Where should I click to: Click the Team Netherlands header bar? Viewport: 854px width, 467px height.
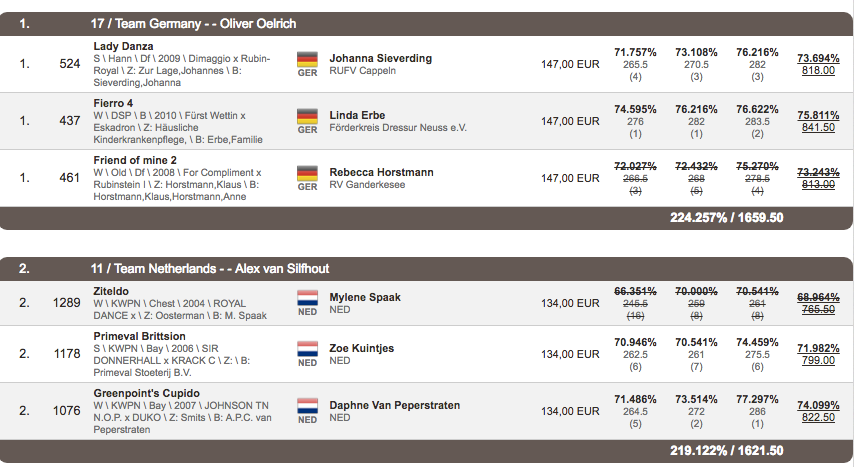[426, 269]
